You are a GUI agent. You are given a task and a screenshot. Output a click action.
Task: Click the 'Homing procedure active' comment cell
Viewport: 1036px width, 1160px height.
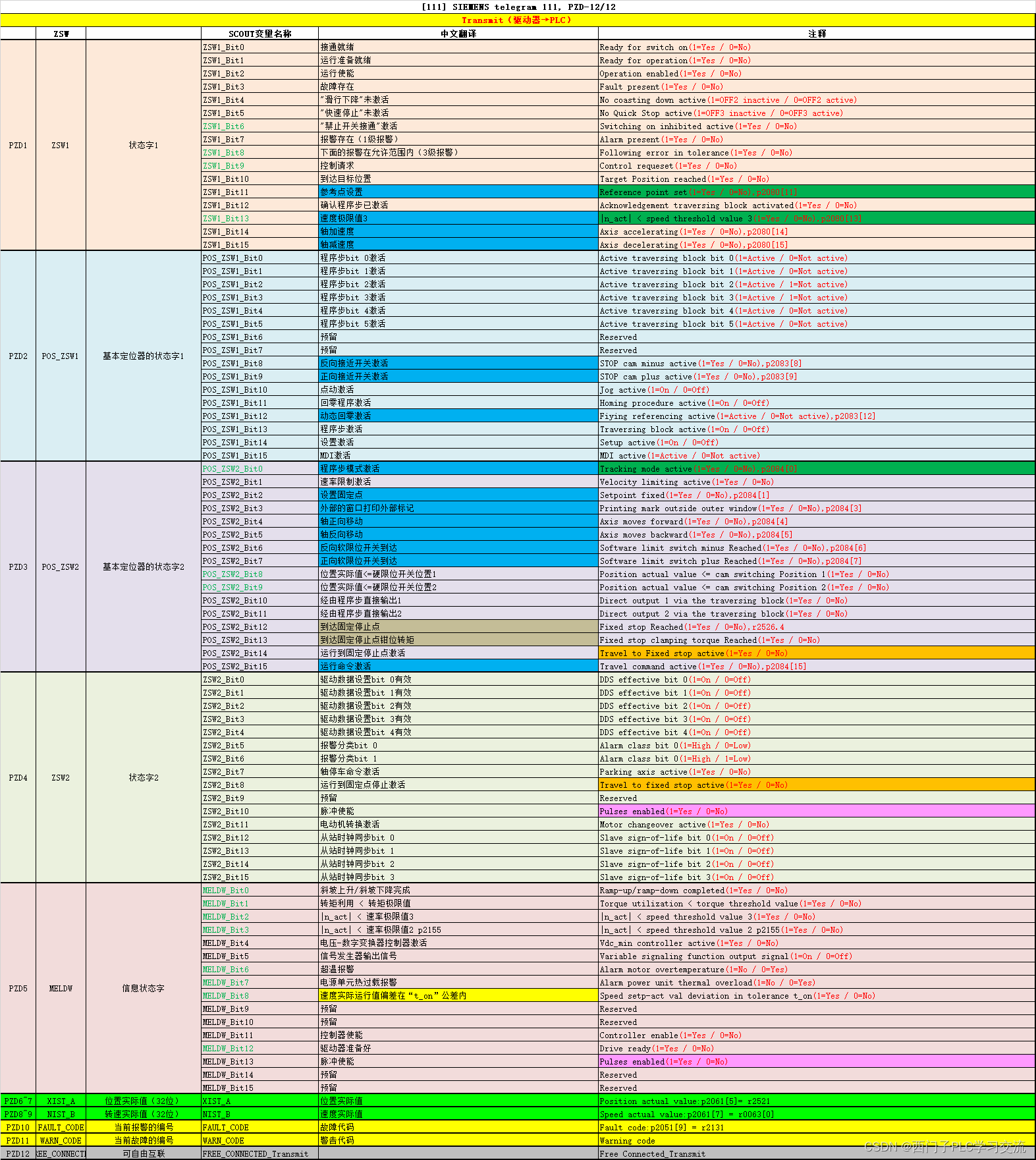click(x=816, y=402)
